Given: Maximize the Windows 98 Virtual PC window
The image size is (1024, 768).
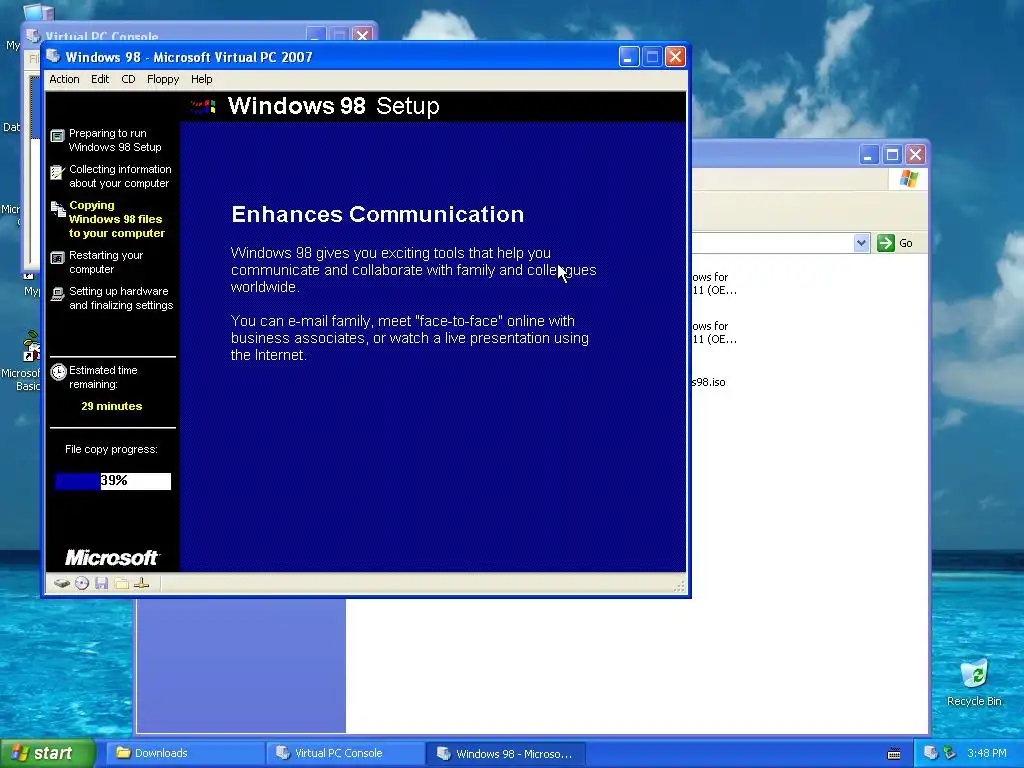Looking at the screenshot, I should coord(652,57).
